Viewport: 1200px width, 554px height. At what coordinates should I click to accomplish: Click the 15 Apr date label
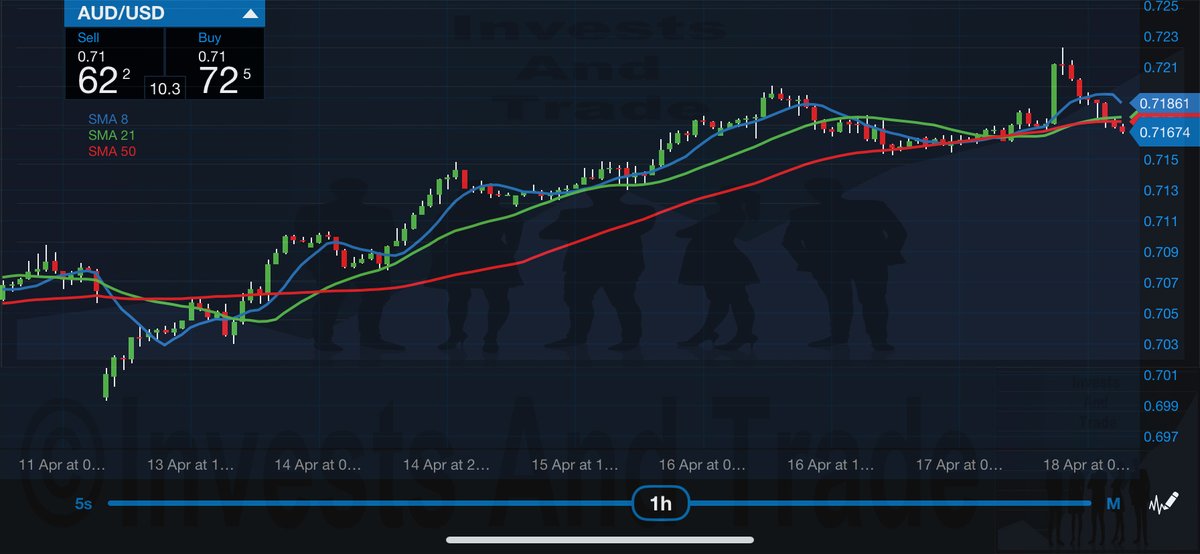(x=574, y=464)
